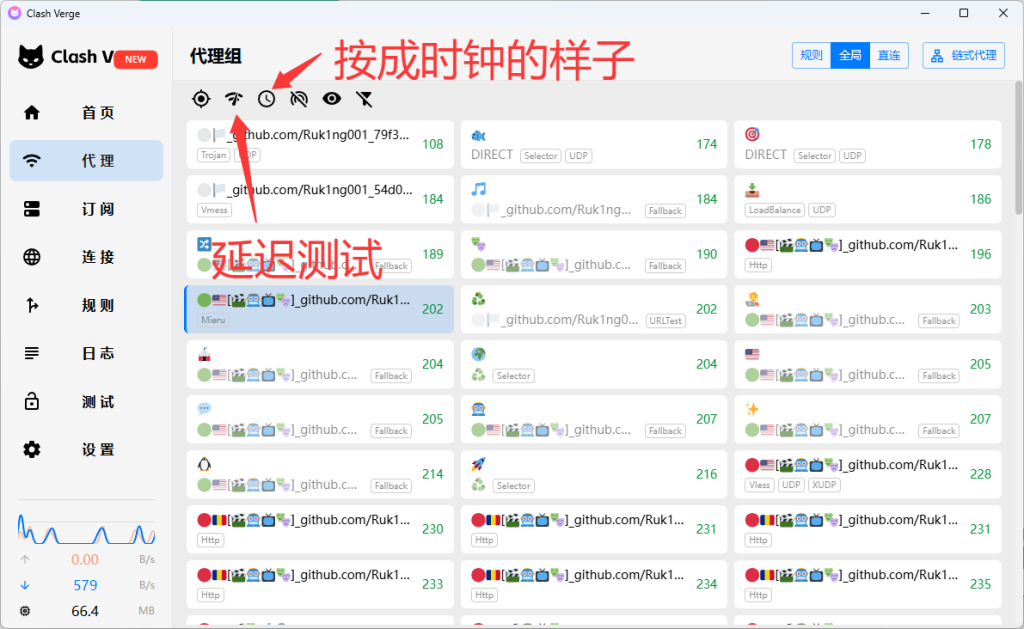1024x629 pixels.
Task: Click the traffic graph in sidebar
Action: (86, 529)
